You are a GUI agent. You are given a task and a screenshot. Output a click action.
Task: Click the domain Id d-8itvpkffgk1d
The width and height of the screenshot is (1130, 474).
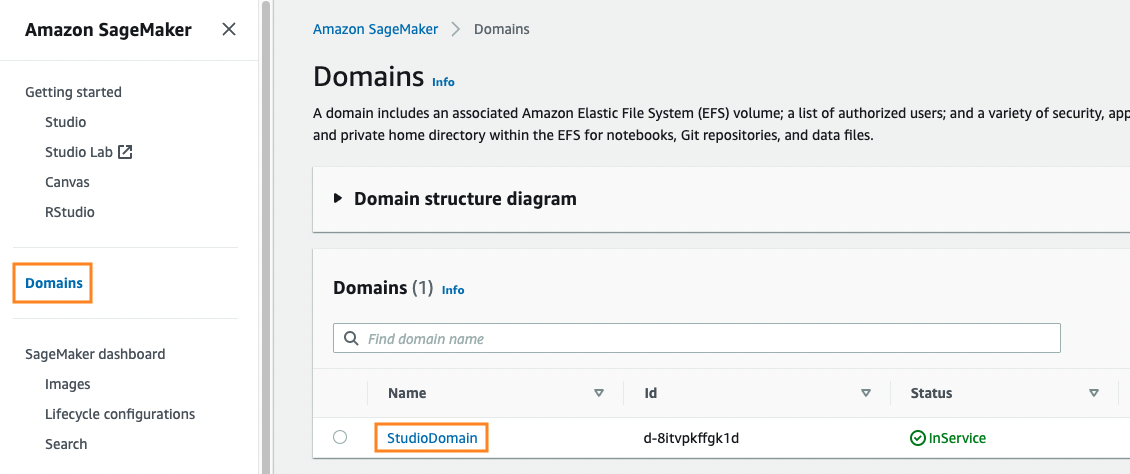coord(691,437)
